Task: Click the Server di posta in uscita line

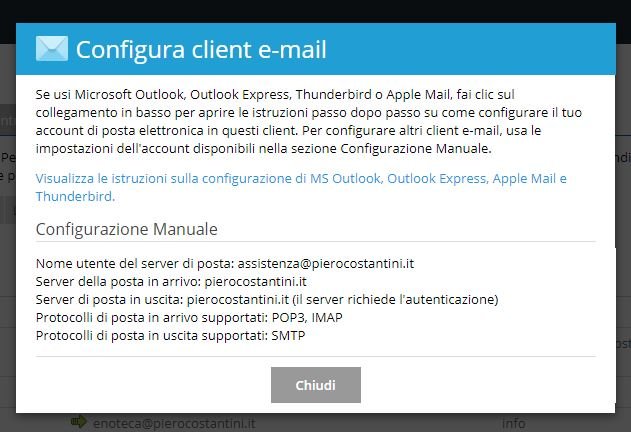Action: 267,300
